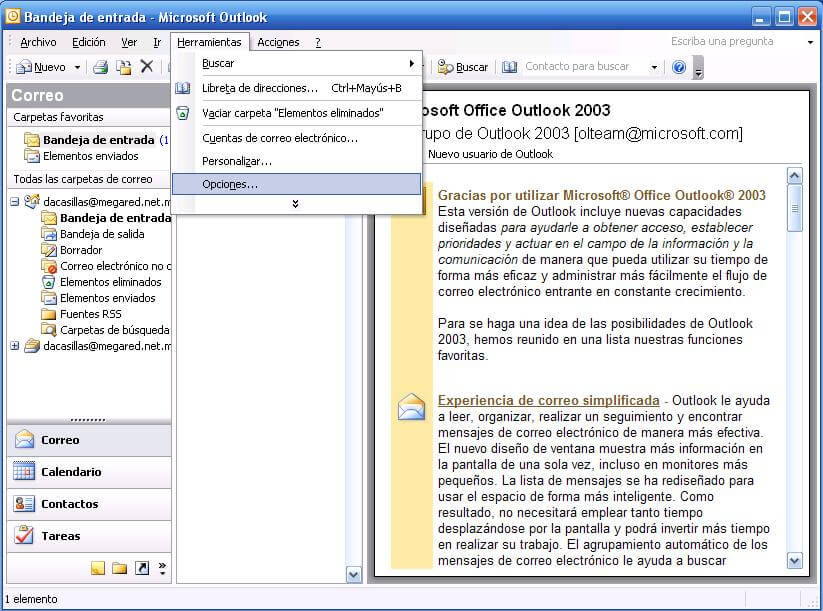Click in the Contacto para buscar field
823x611 pixels.
[x=585, y=67]
